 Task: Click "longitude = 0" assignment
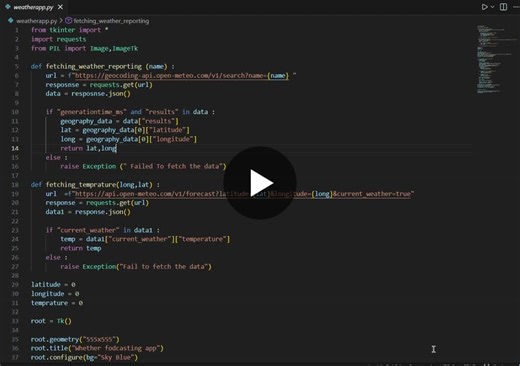pyautogui.click(x=55, y=294)
